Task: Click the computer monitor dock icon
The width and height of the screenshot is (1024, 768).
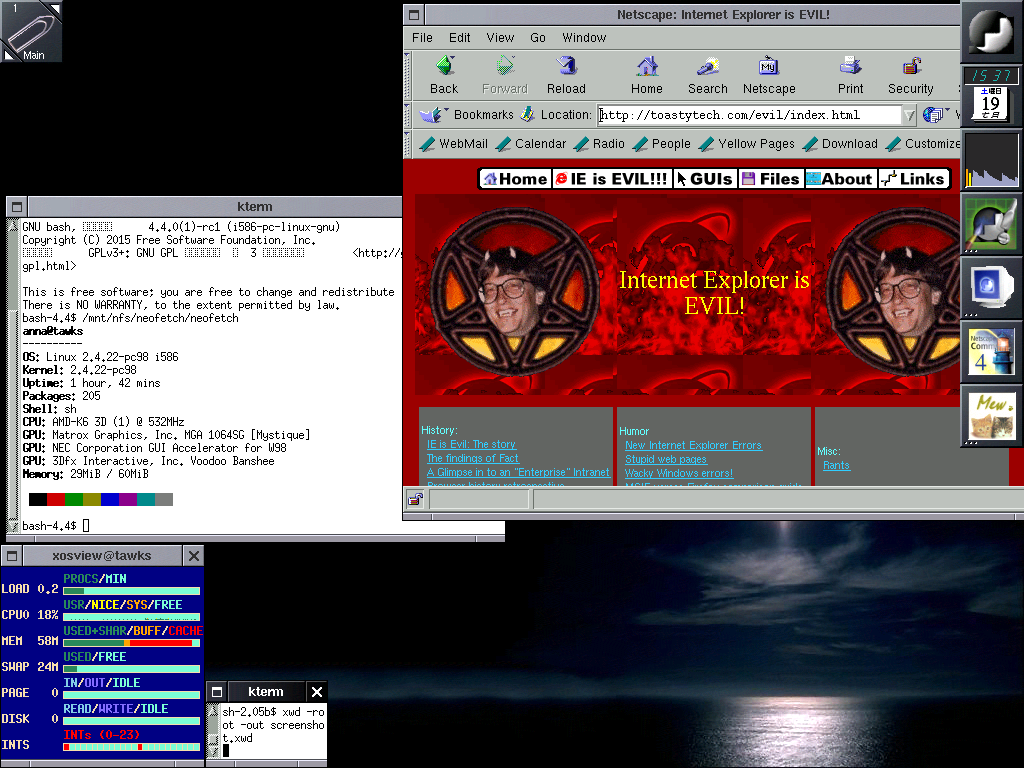Action: (x=991, y=288)
